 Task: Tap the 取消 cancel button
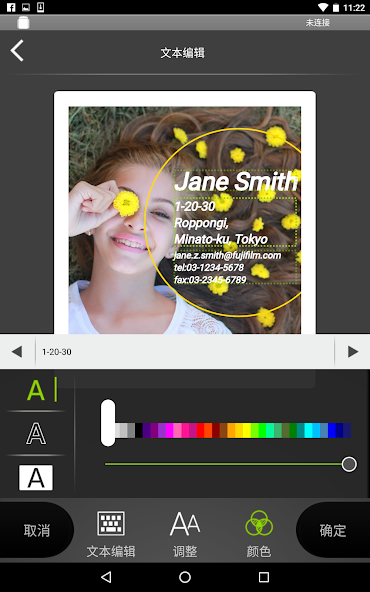(37, 530)
